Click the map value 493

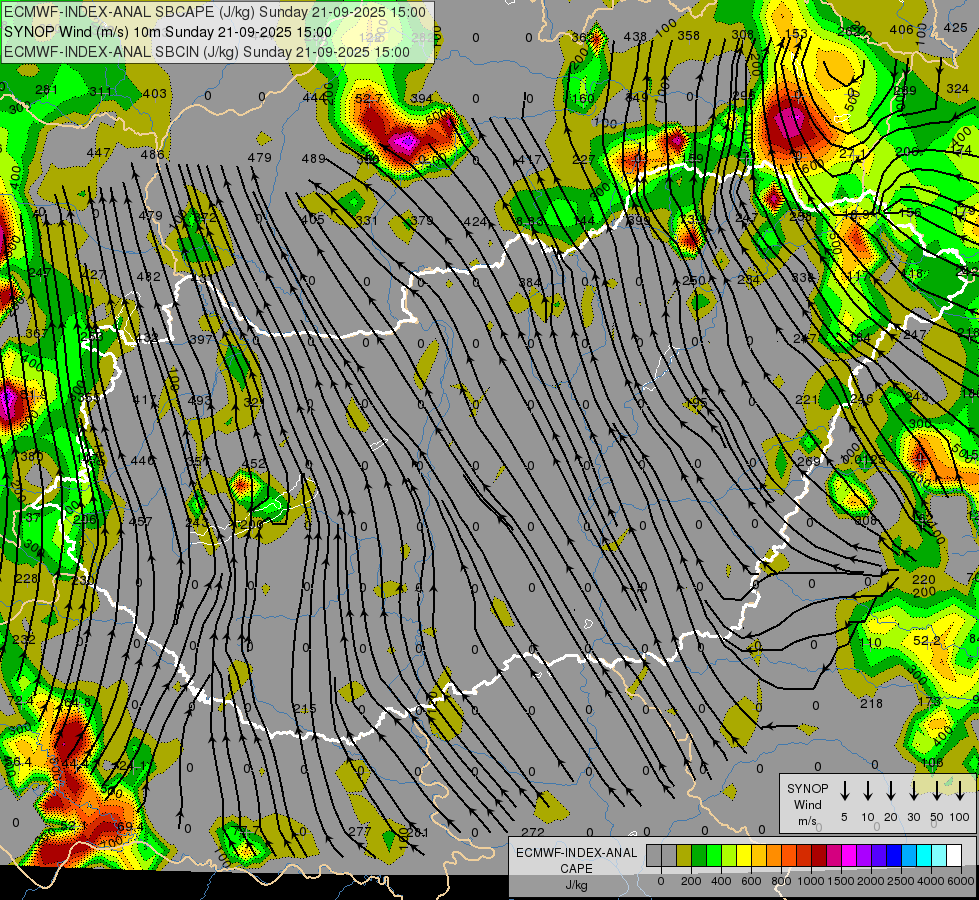click(200, 400)
